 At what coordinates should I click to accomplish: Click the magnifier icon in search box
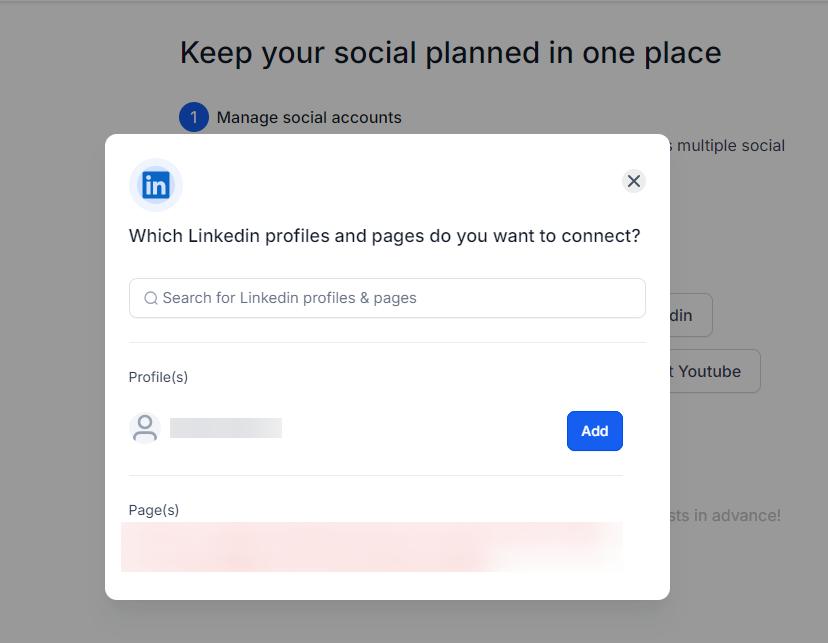click(x=151, y=298)
